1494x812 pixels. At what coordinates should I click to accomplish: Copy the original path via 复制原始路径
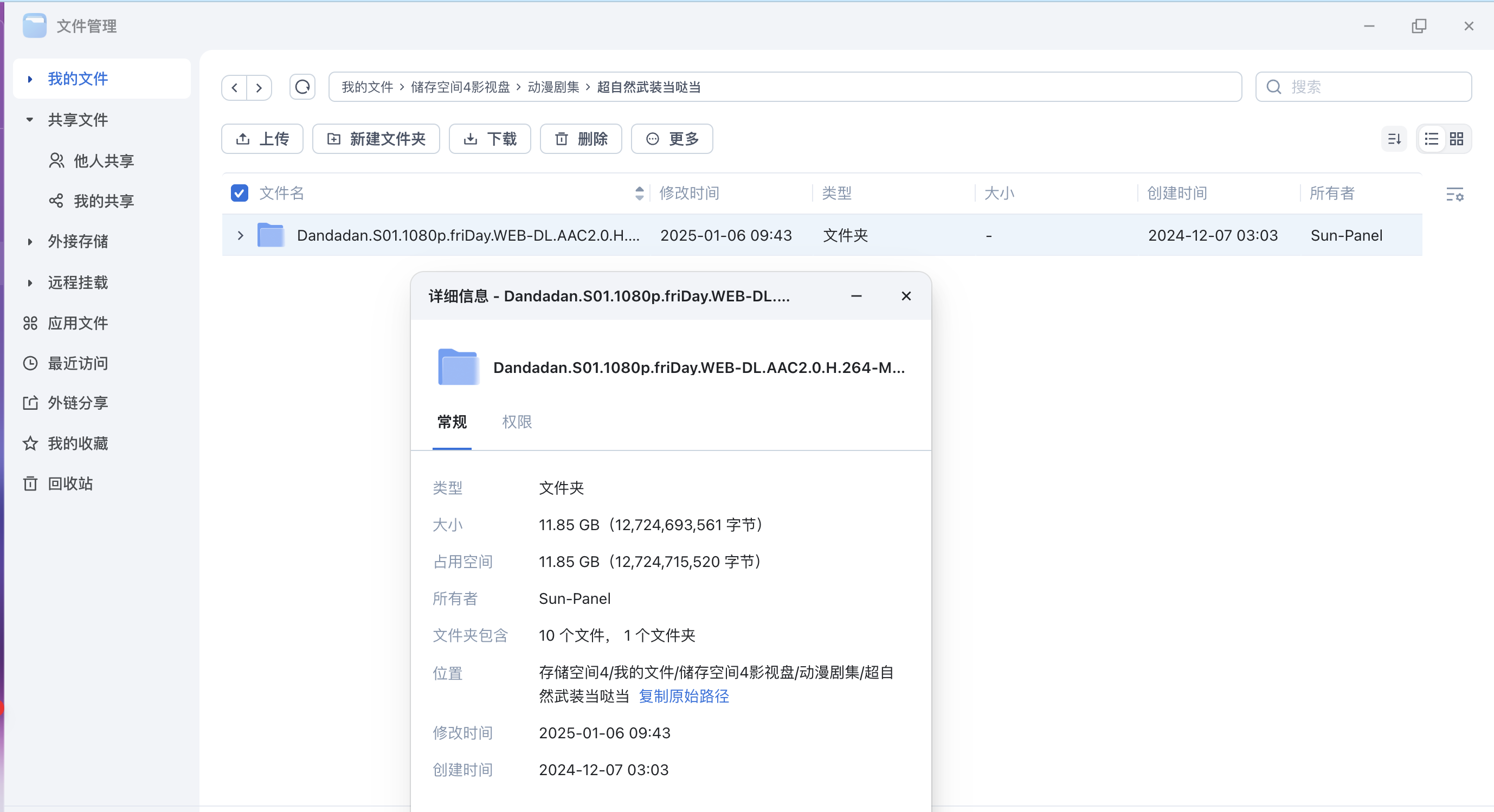tap(684, 696)
